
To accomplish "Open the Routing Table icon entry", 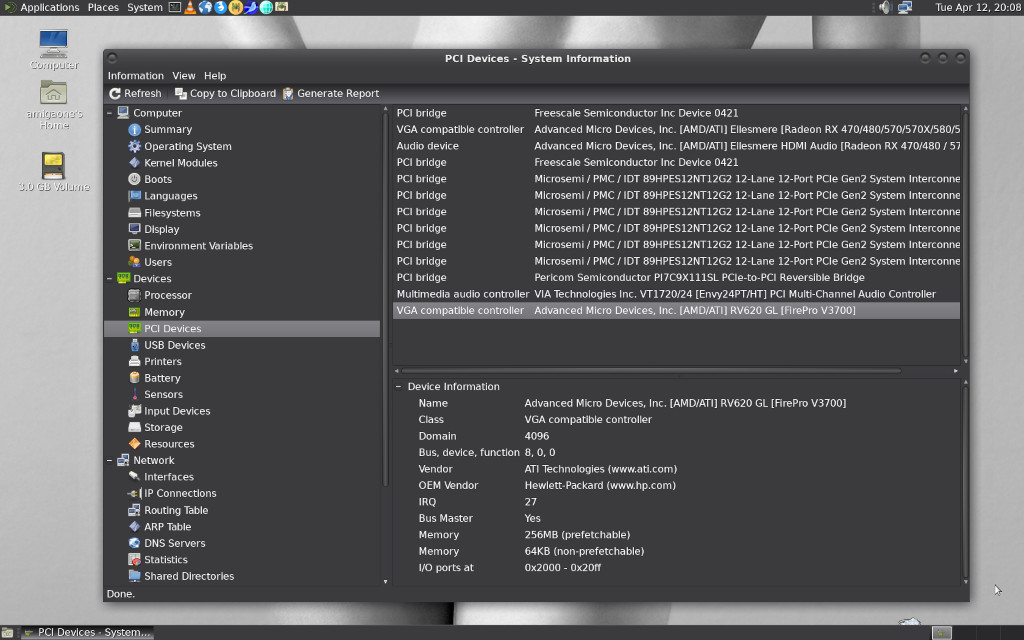I will 134,509.
